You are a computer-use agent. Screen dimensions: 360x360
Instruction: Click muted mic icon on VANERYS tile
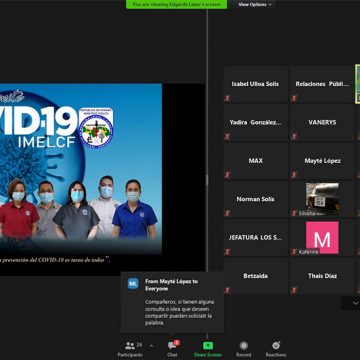click(x=294, y=137)
